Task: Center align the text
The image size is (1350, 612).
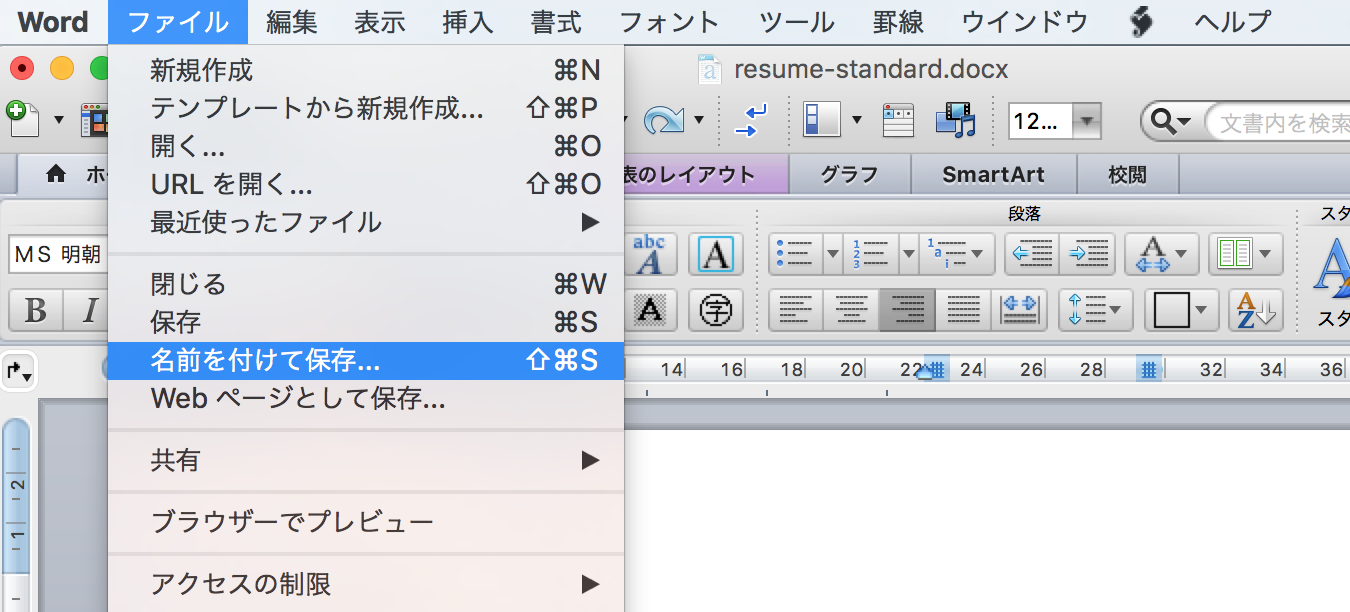Action: [x=851, y=309]
